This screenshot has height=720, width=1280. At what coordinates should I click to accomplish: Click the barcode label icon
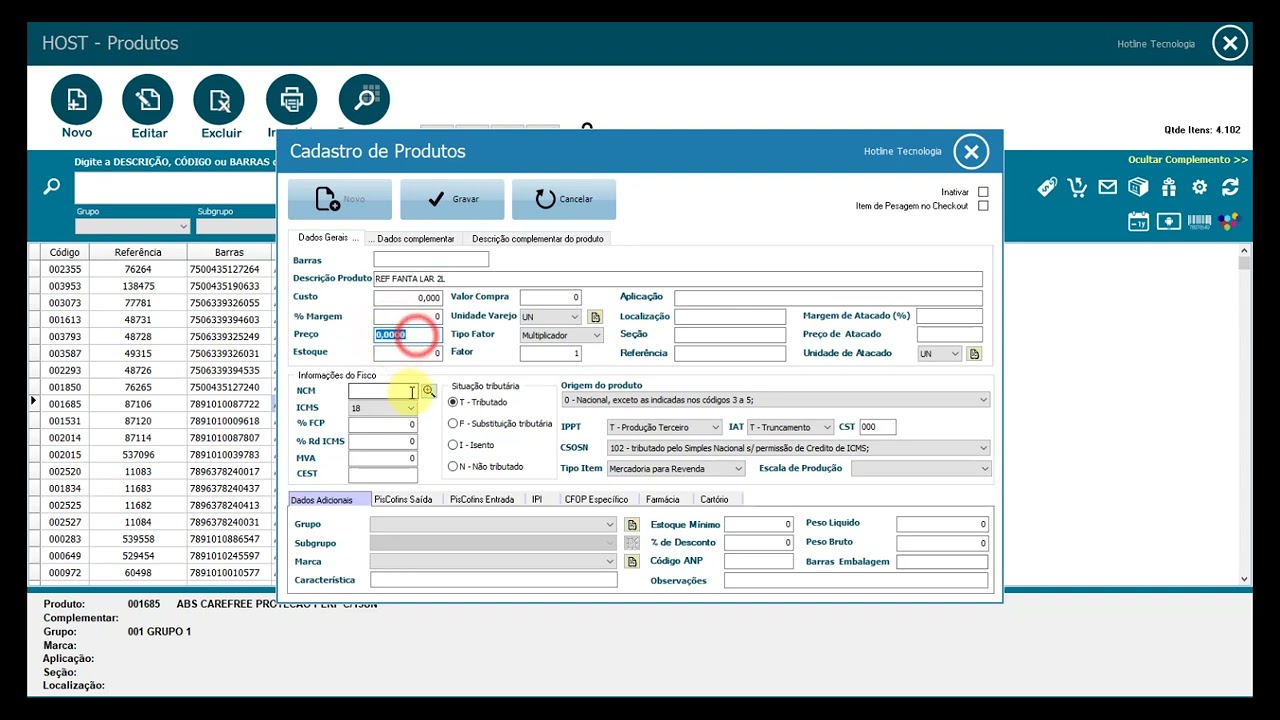(x=1199, y=221)
